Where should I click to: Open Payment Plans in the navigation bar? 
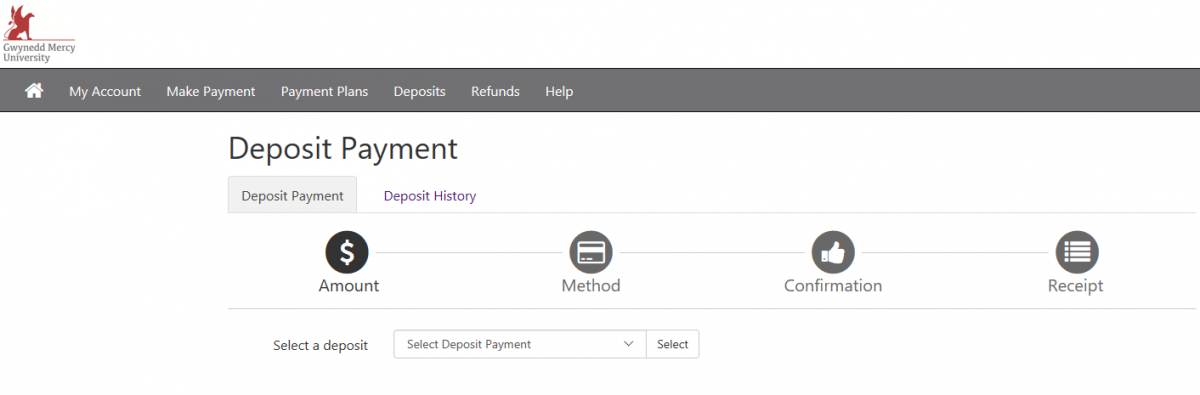click(x=324, y=91)
